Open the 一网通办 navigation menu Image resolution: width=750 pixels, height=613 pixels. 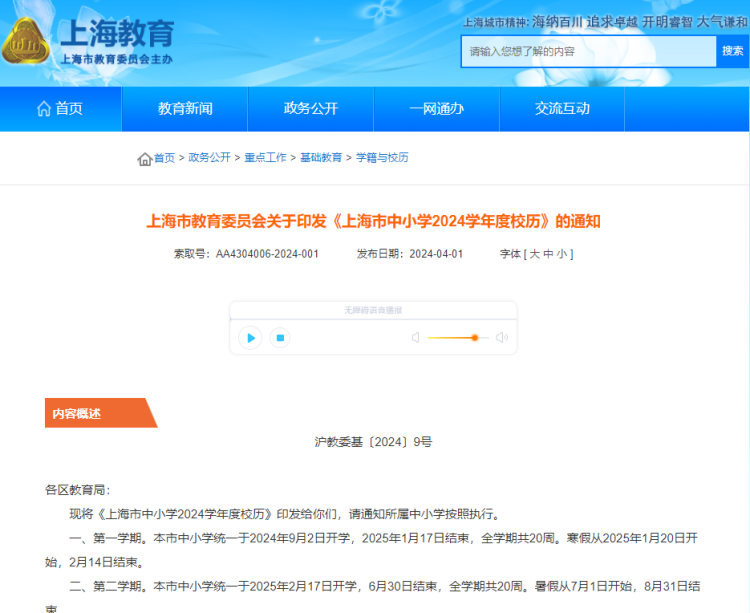pyautogui.click(x=436, y=109)
